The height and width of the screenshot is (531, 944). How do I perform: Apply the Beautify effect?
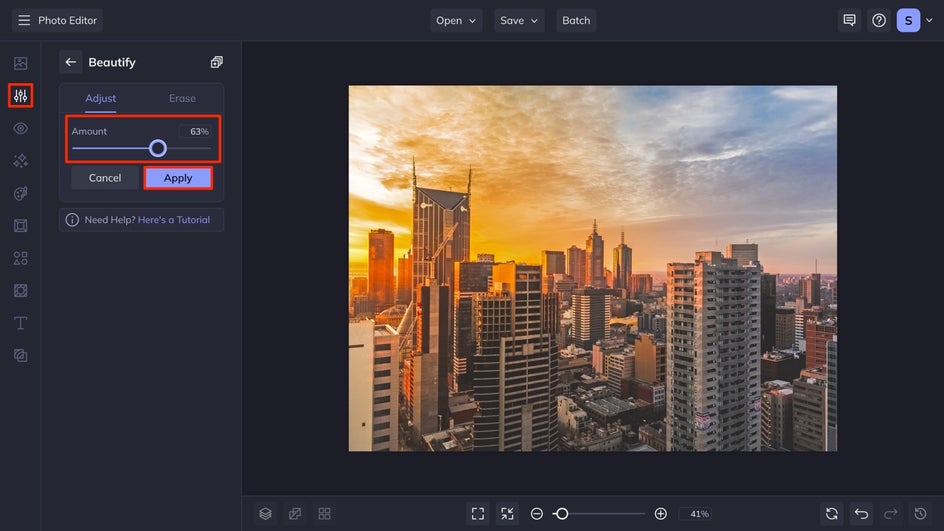pyautogui.click(x=178, y=178)
